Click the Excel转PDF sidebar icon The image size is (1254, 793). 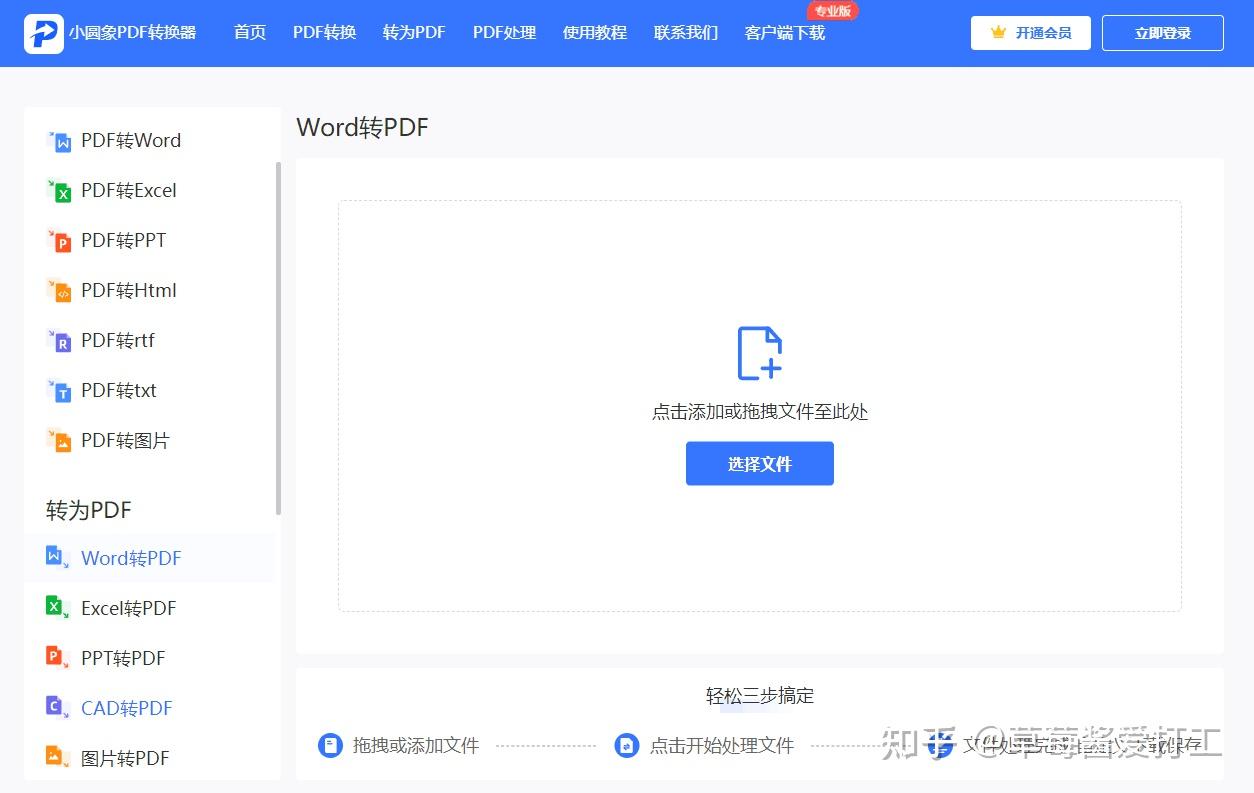click(58, 608)
